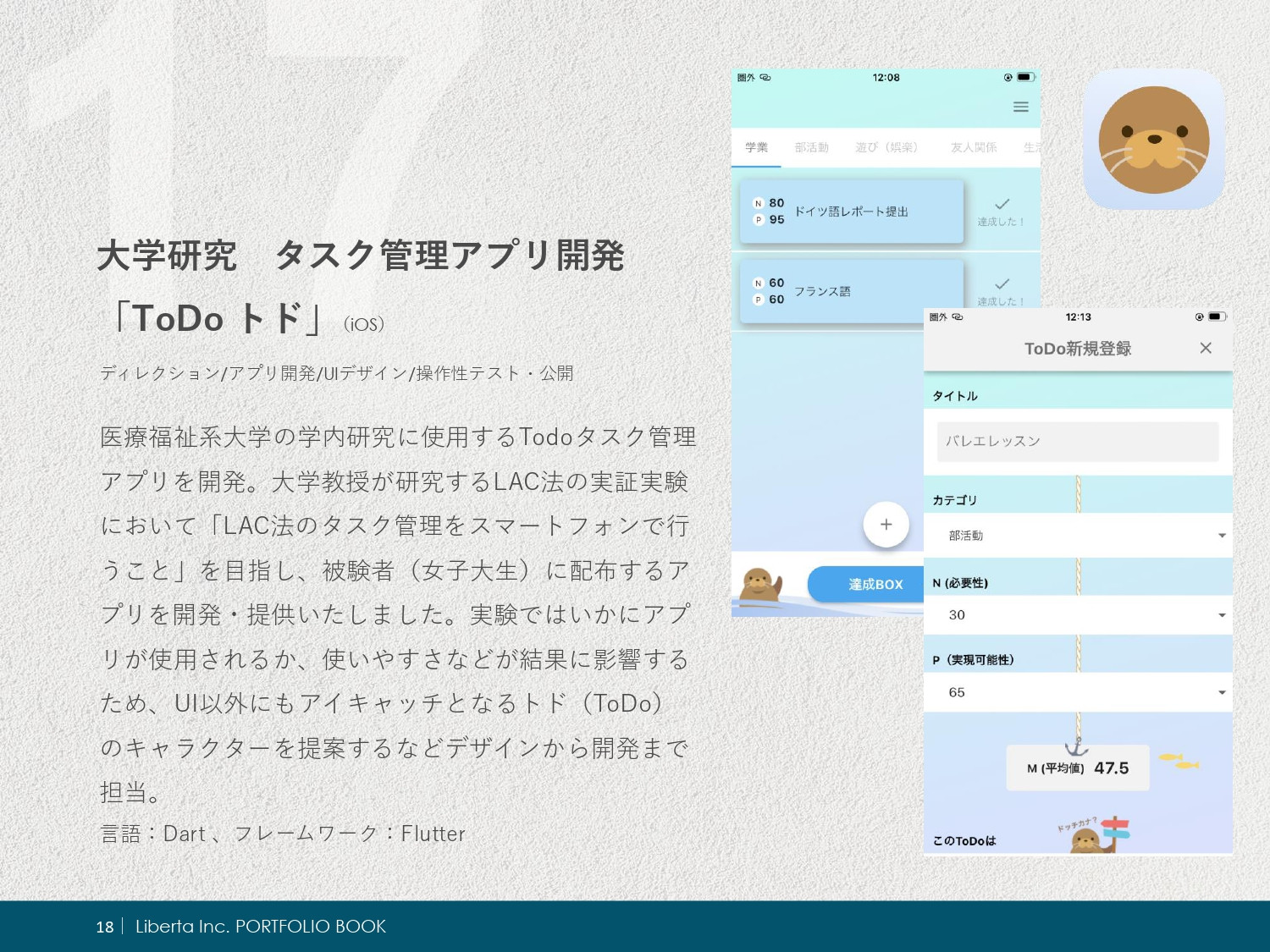The image size is (1270, 952).
Task: Tap the M (平均値) 47.5 value display
Action: [1077, 768]
